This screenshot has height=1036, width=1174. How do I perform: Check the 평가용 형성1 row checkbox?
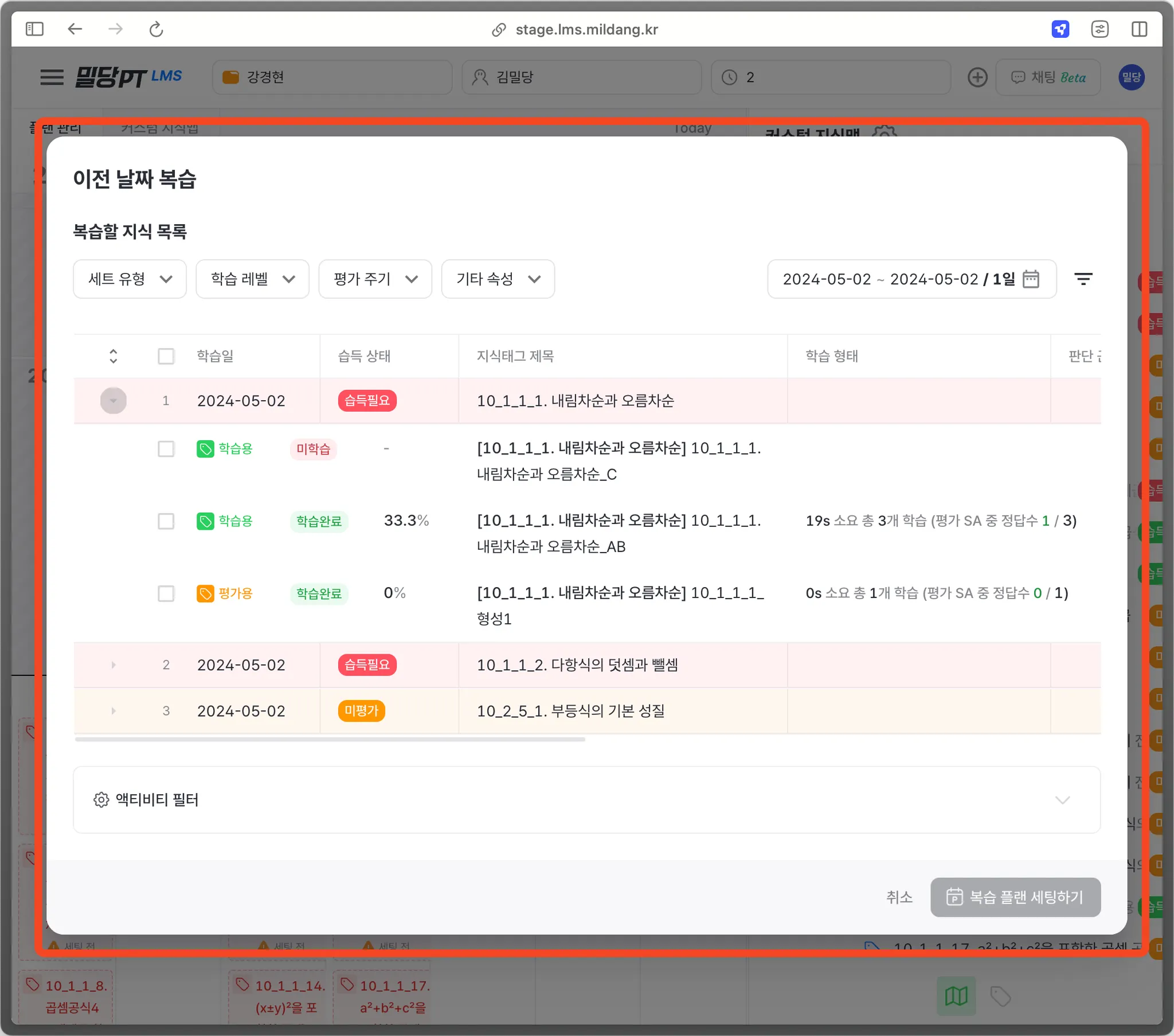[x=166, y=593]
